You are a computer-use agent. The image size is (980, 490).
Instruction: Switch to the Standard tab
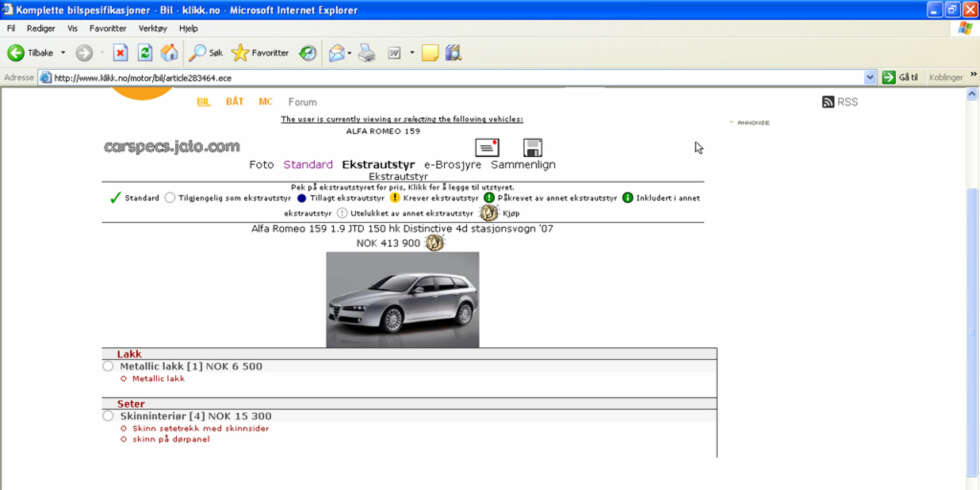click(308, 164)
